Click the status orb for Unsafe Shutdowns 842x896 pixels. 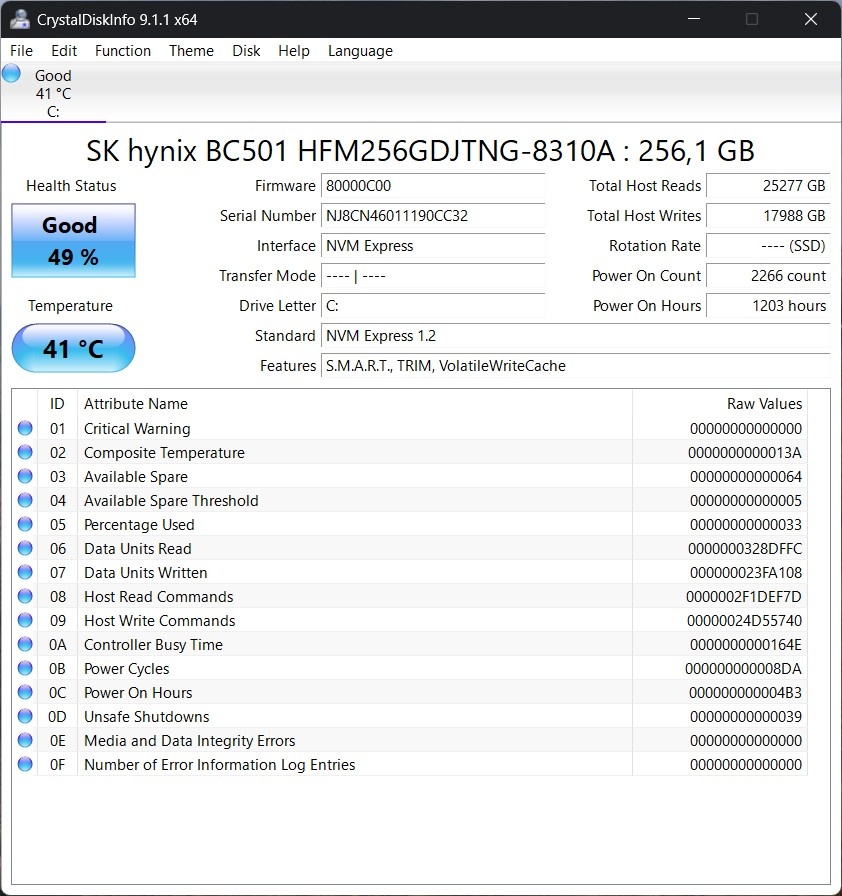25,717
